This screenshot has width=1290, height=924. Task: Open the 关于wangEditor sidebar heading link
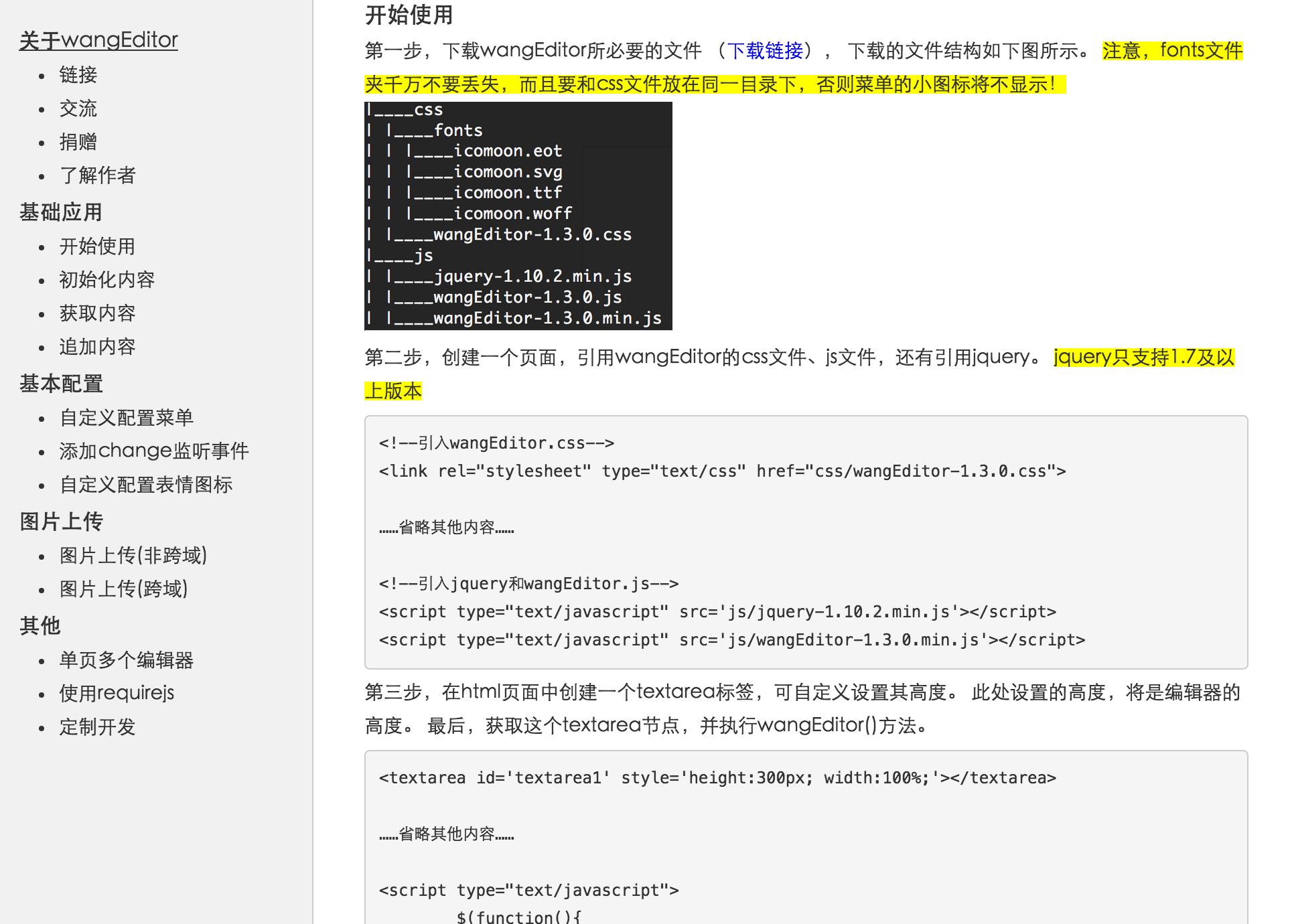(98, 40)
